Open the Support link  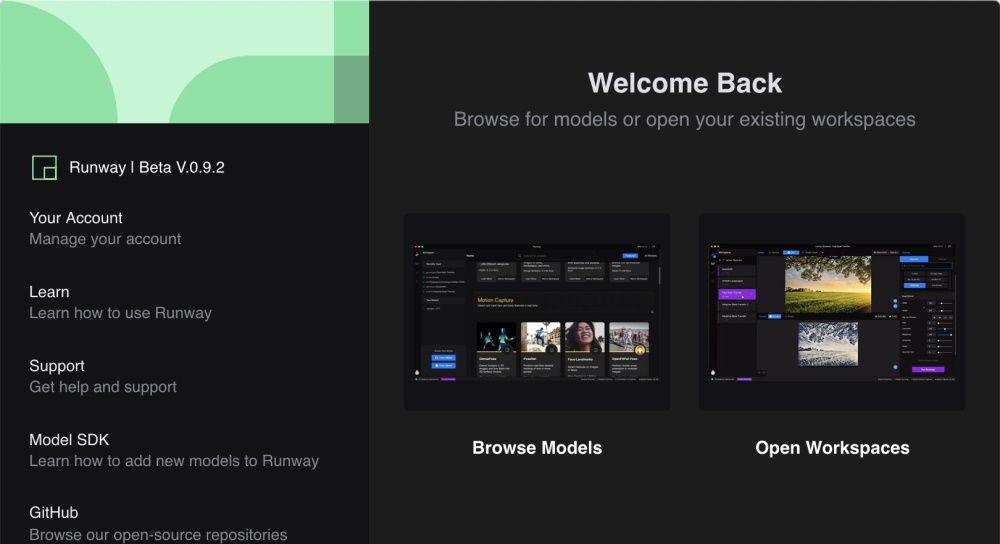(57, 366)
